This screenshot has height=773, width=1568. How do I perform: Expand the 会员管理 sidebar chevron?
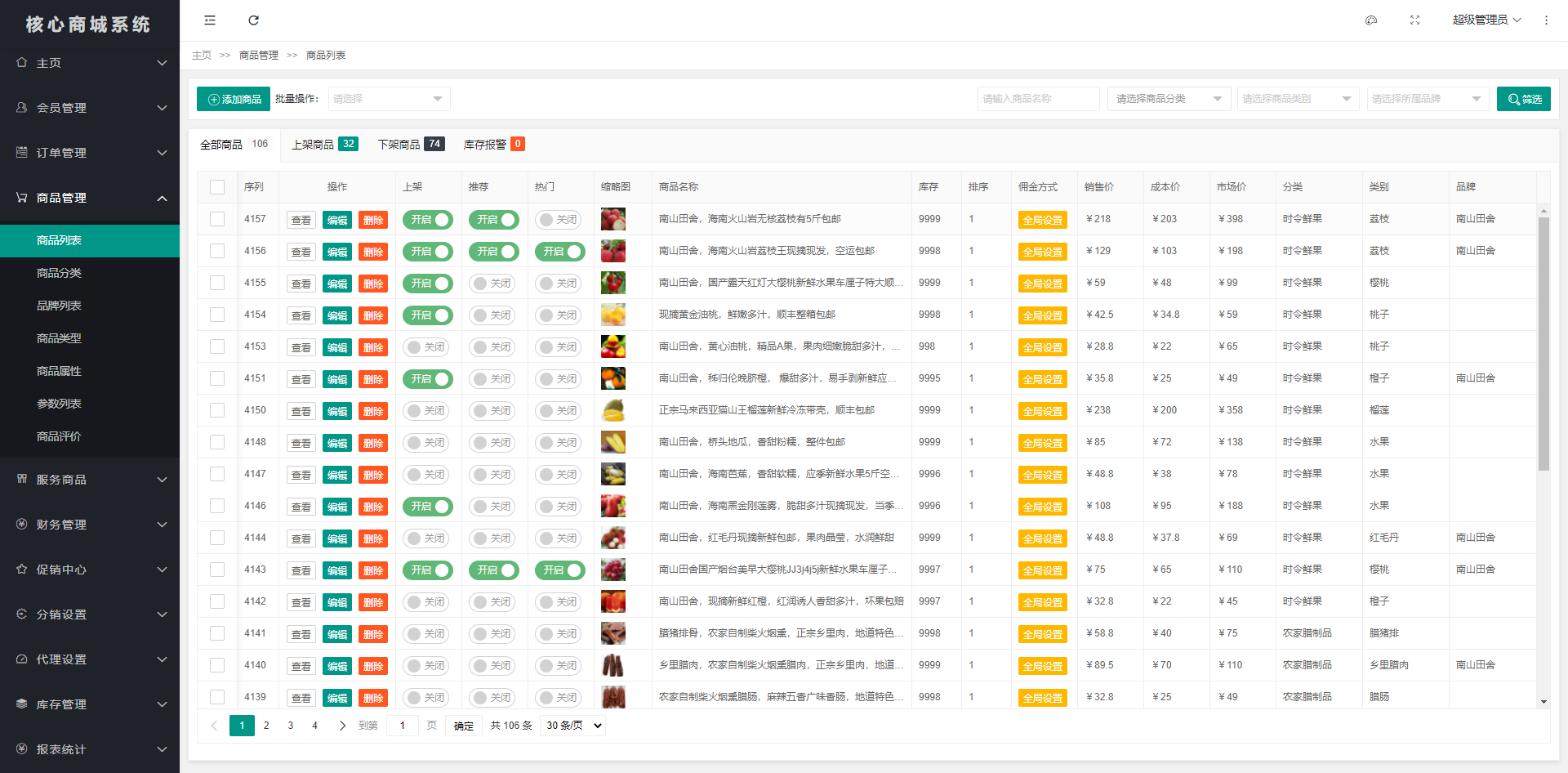pos(162,108)
